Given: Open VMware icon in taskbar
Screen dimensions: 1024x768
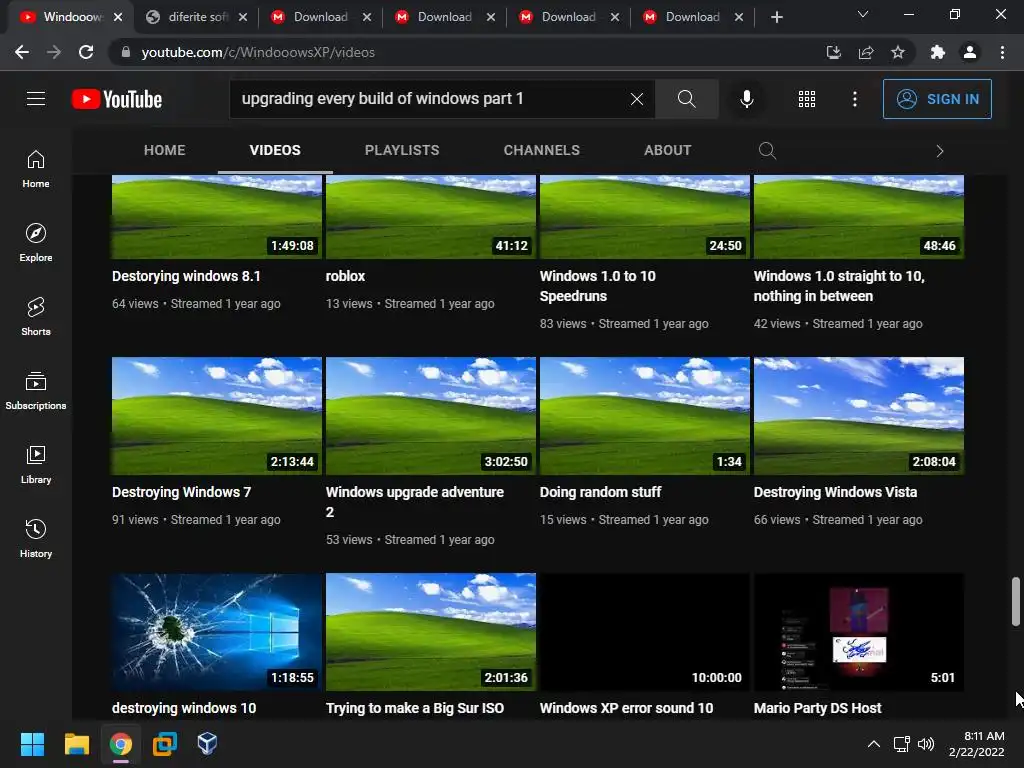Looking at the screenshot, I should click(165, 744).
